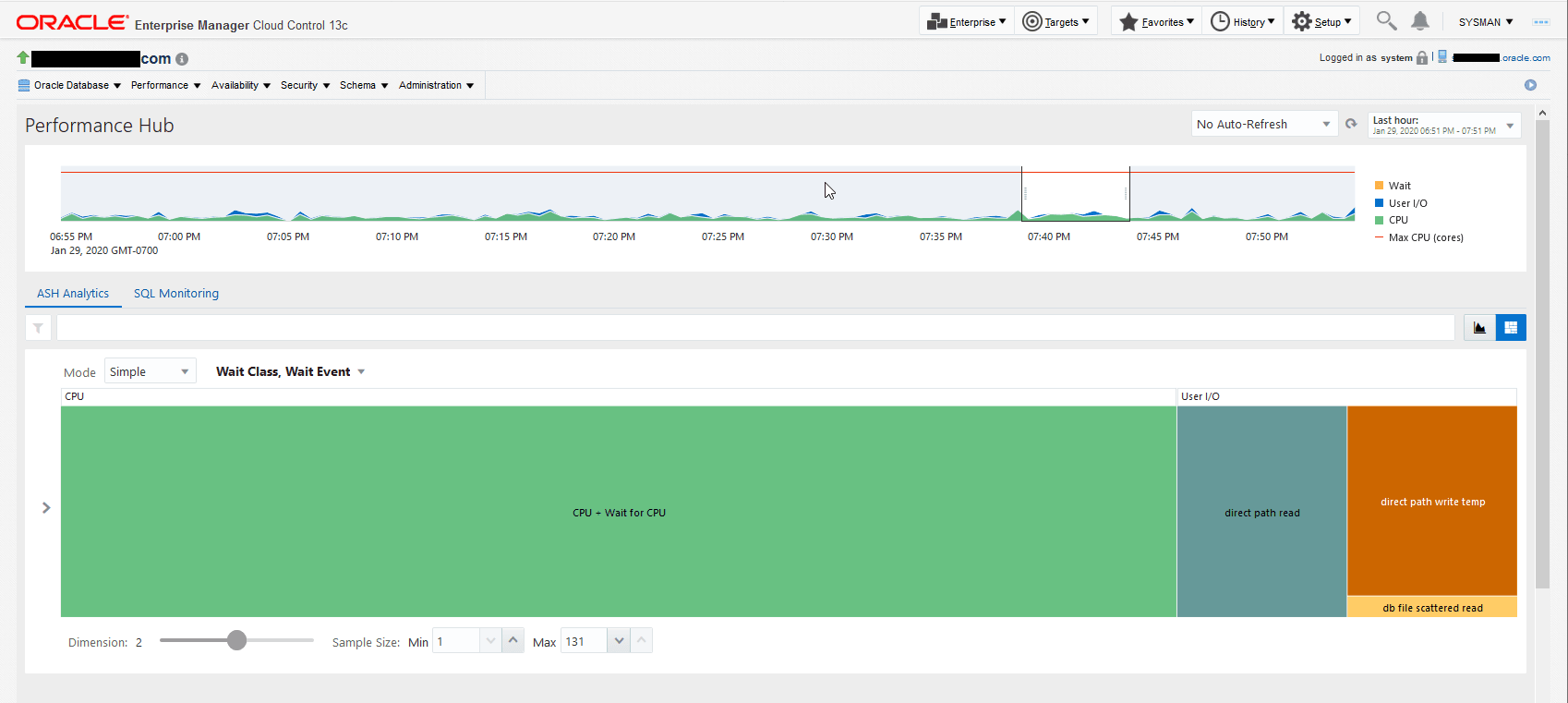Click the Dimension slider handle

237,640
